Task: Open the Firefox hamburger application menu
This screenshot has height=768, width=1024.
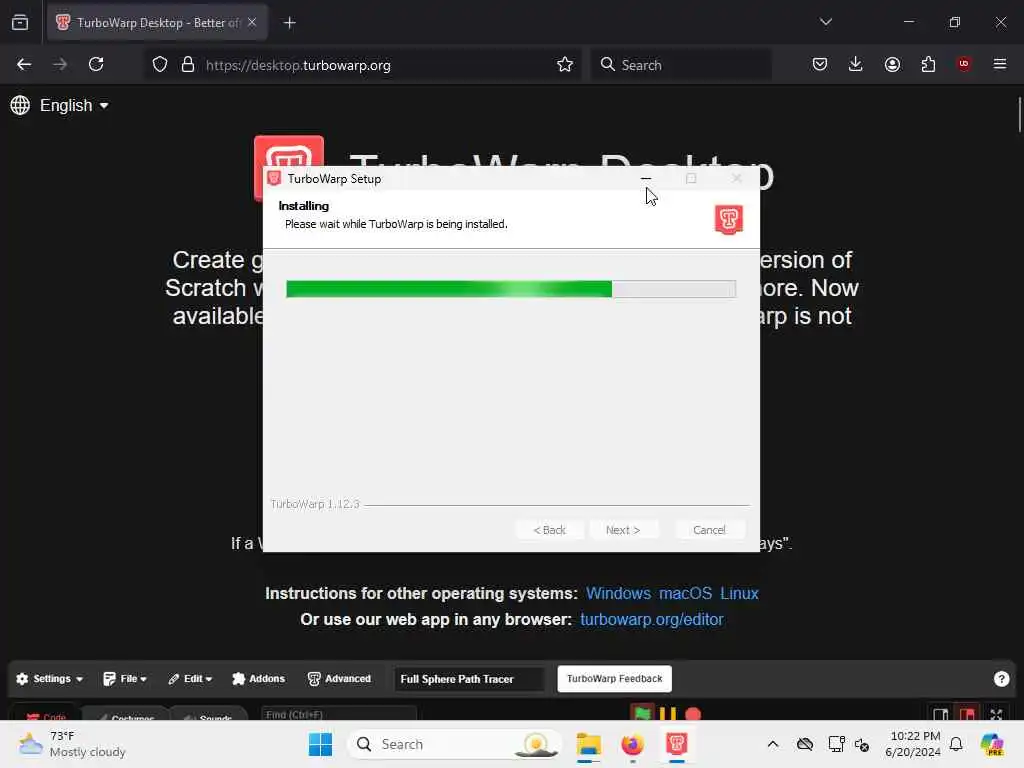Action: (1000, 64)
